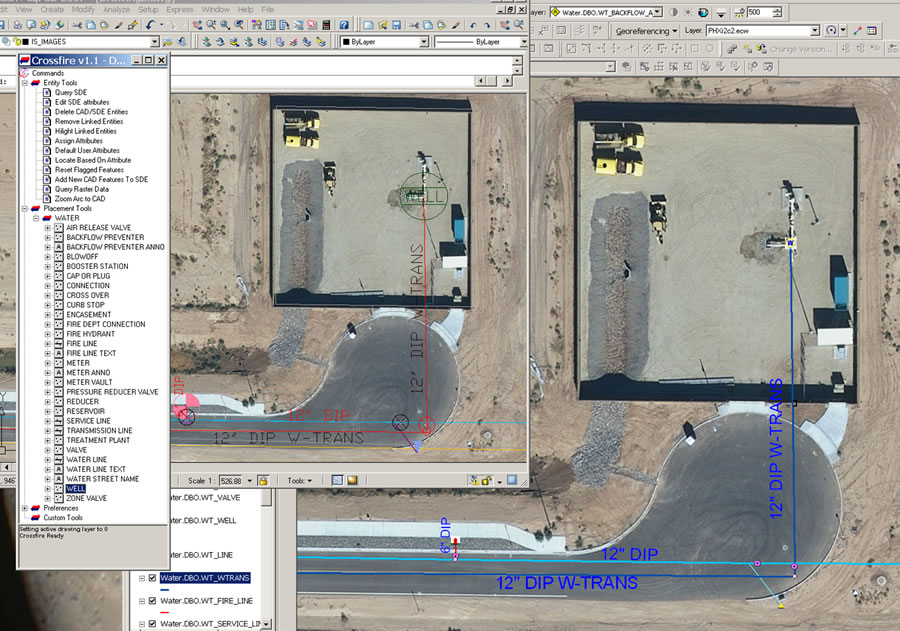Collapse the Water.DBO.WT_WTRANS layer legend

pos(141,578)
